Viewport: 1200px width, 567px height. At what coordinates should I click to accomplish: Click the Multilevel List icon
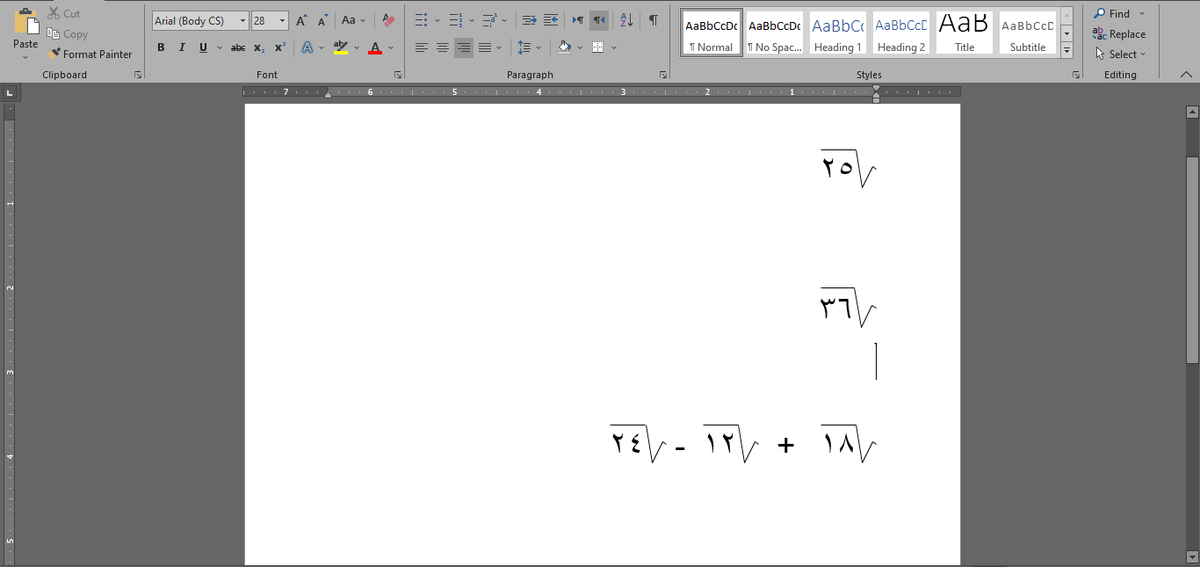[x=489, y=21]
